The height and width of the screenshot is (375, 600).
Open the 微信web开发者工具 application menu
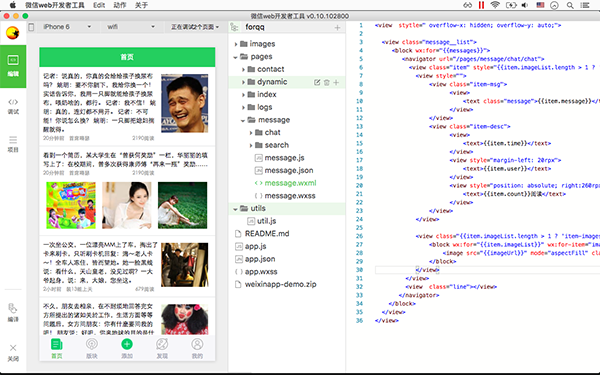55,5
